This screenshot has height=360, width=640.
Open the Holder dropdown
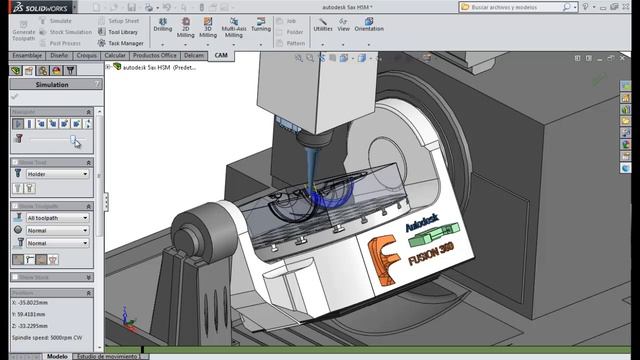[x=58, y=174]
